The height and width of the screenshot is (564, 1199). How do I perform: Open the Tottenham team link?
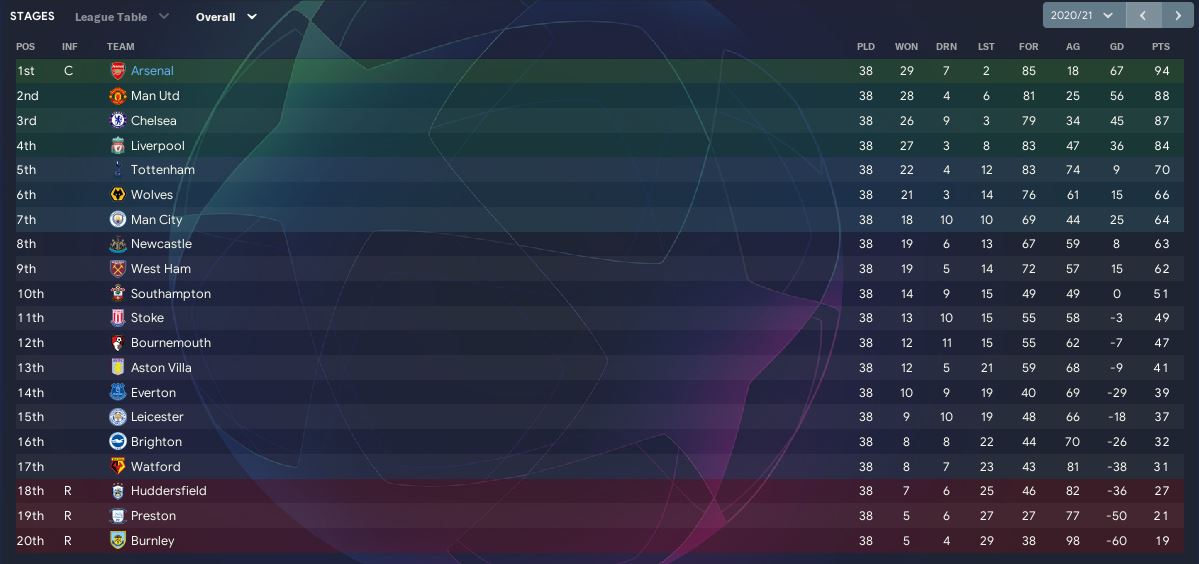point(163,170)
